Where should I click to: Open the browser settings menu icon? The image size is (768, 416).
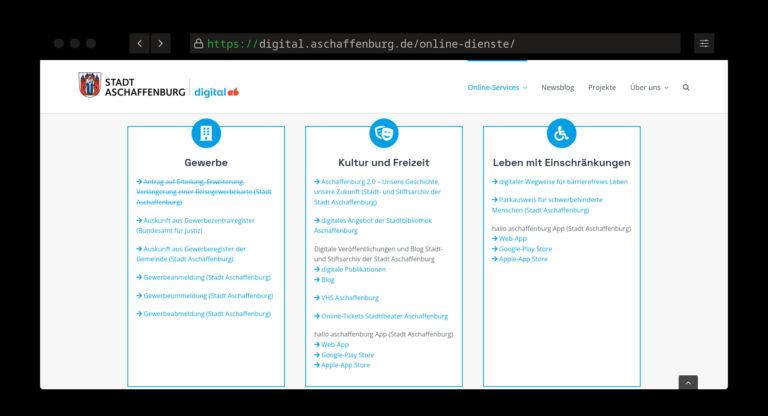704,44
